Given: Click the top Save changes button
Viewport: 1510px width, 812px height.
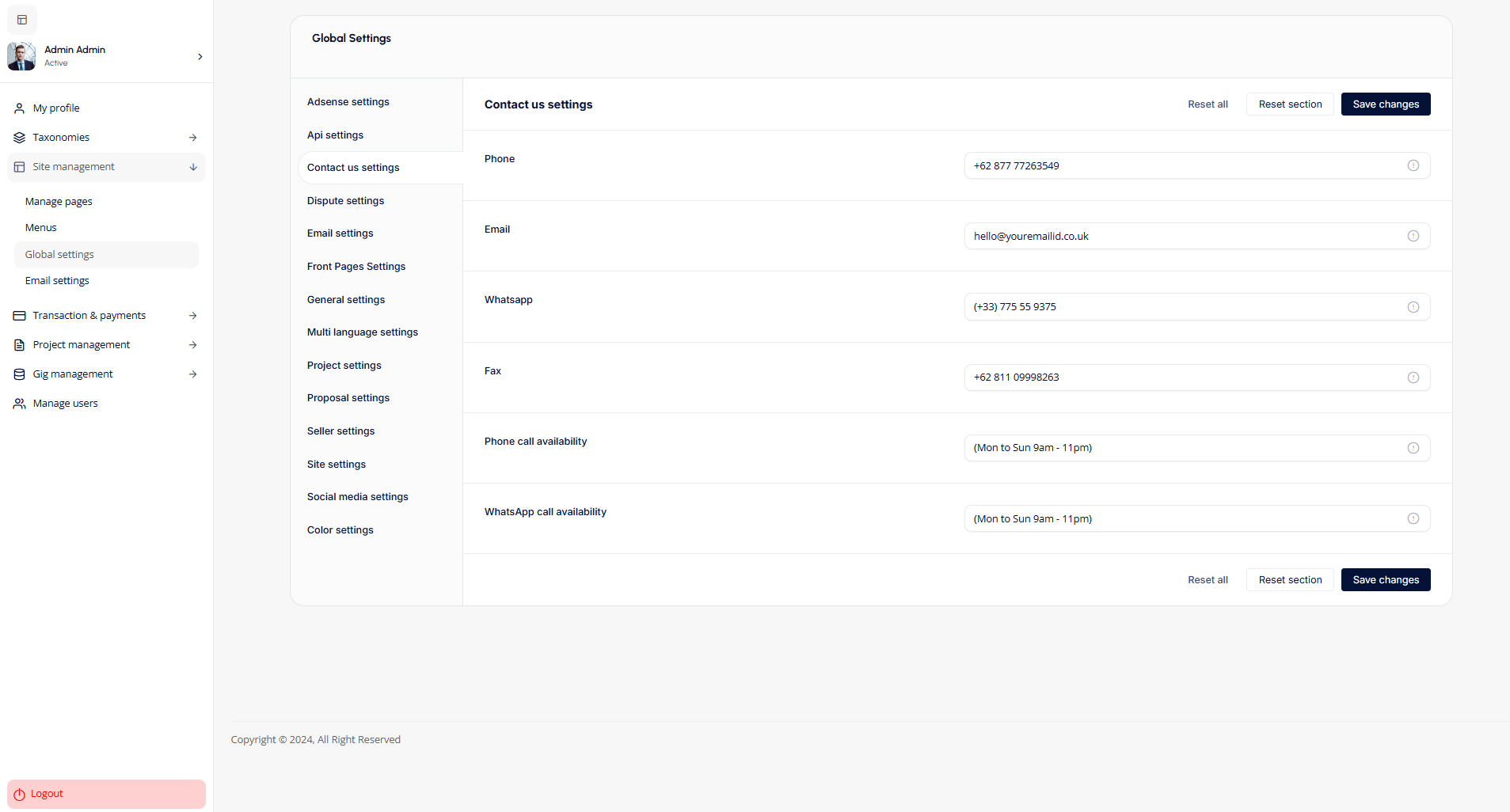Looking at the screenshot, I should click(1385, 104).
